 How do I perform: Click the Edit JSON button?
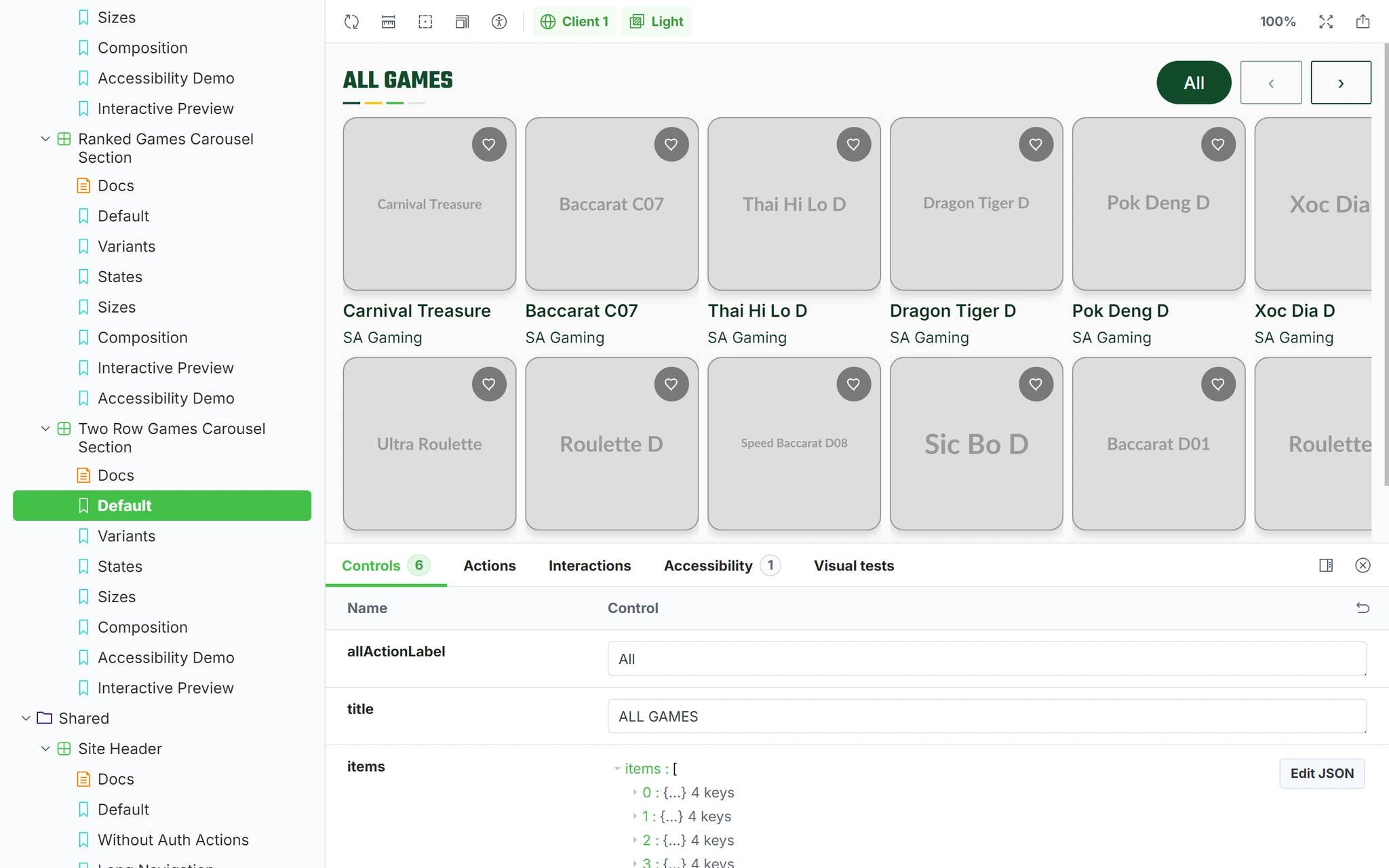(1322, 774)
